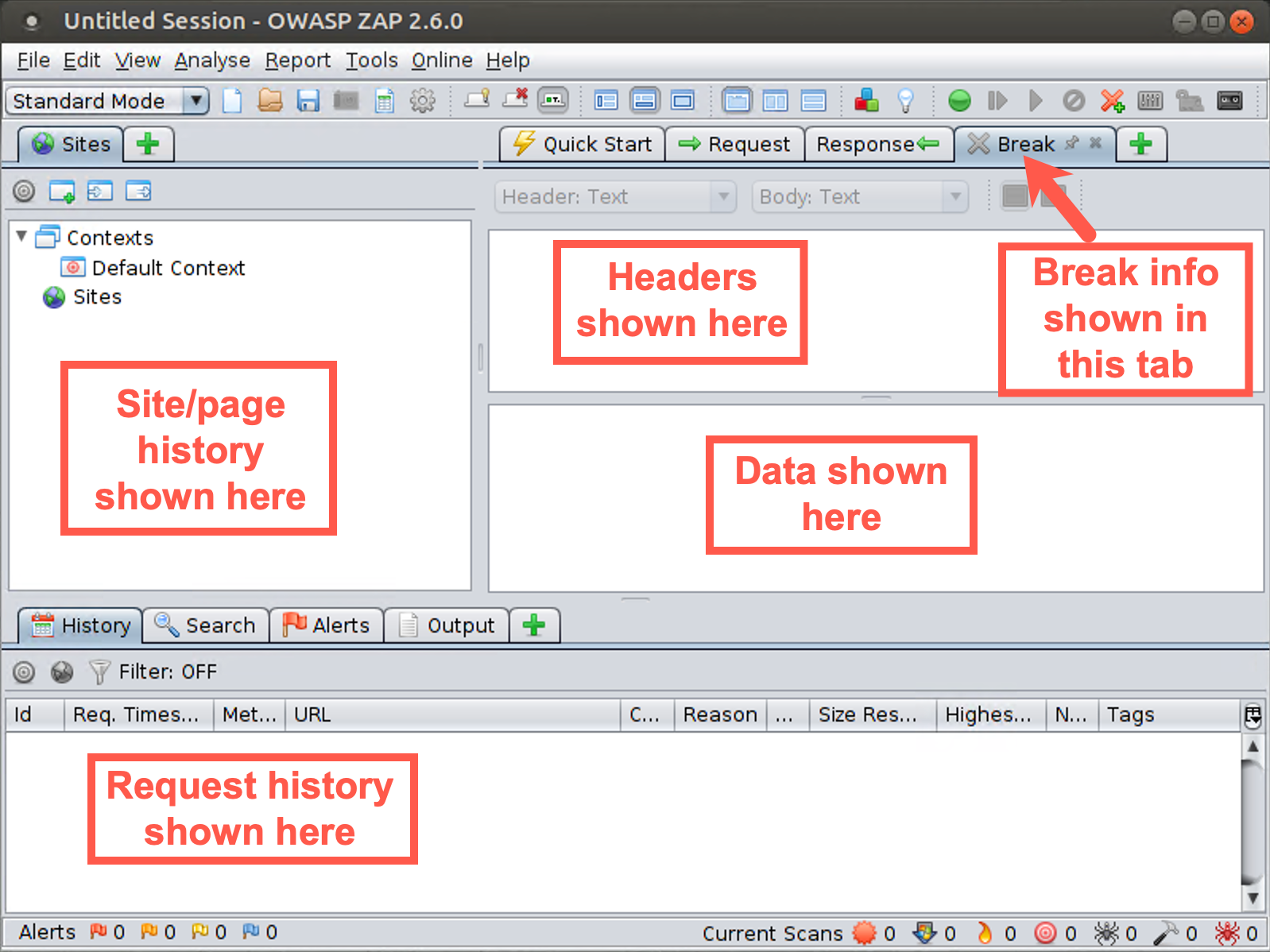The image size is (1270, 952).
Task: Click the ZAP toolbar cassette icon
Action: (1229, 101)
